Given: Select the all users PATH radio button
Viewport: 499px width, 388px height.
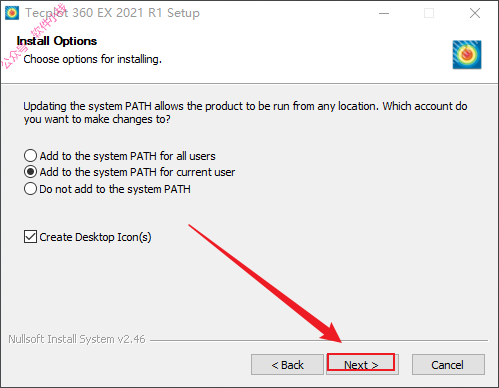Looking at the screenshot, I should coord(30,156).
